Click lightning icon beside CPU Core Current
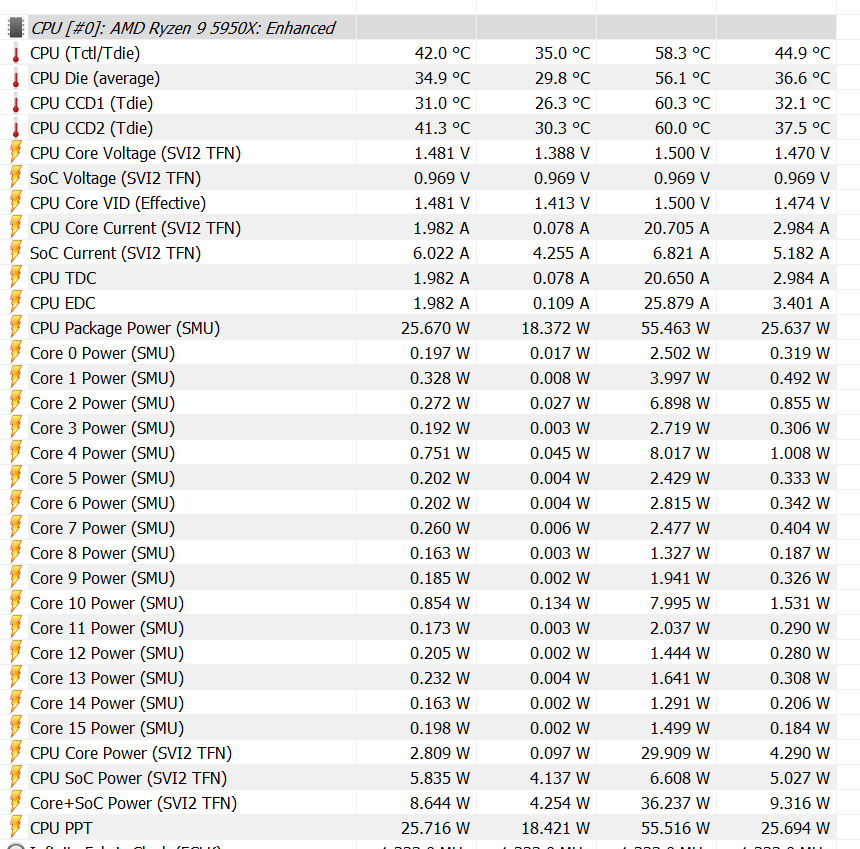This screenshot has height=849, width=860. tap(16, 228)
